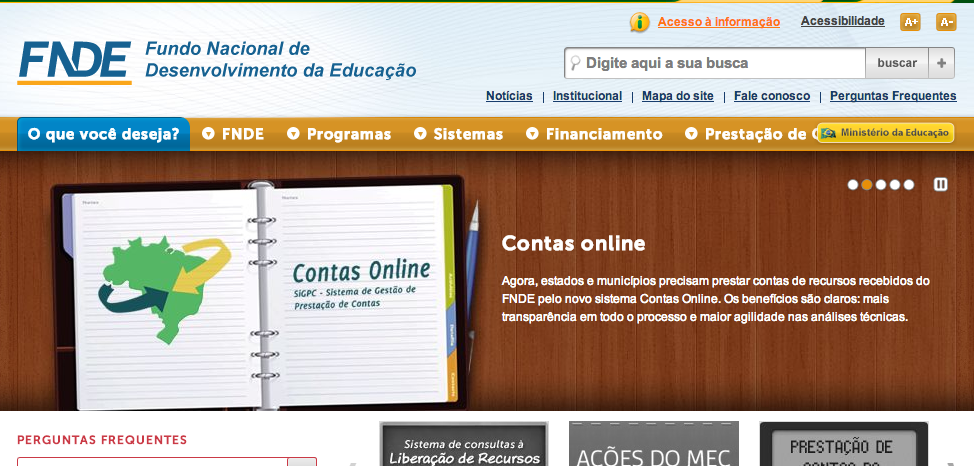Open Ministério da Educação badge link
Viewport: 974px width, 466px height.
[x=885, y=133]
